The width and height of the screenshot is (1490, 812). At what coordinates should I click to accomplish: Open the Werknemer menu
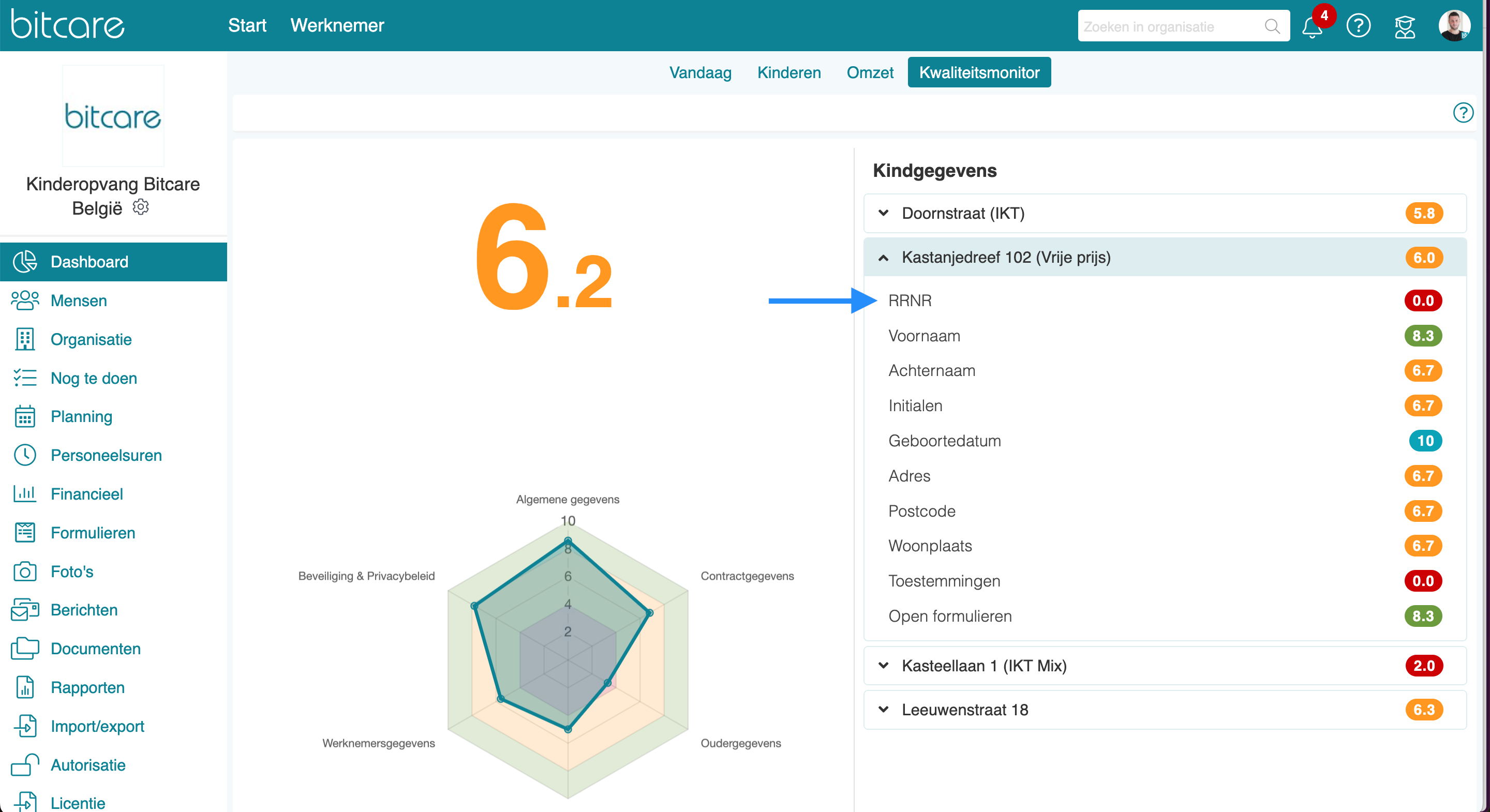coord(337,25)
